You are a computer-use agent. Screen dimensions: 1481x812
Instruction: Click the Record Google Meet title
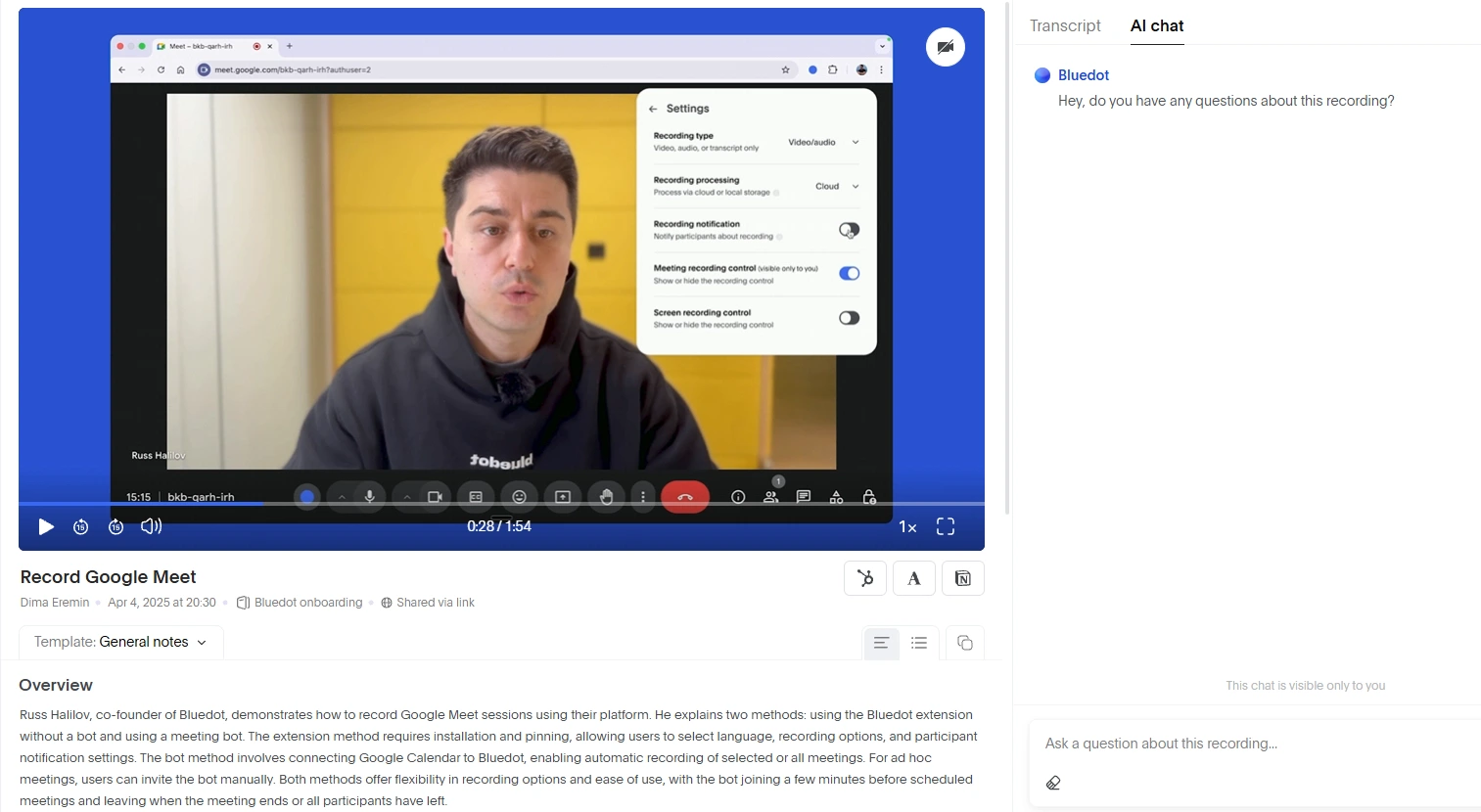tap(109, 577)
